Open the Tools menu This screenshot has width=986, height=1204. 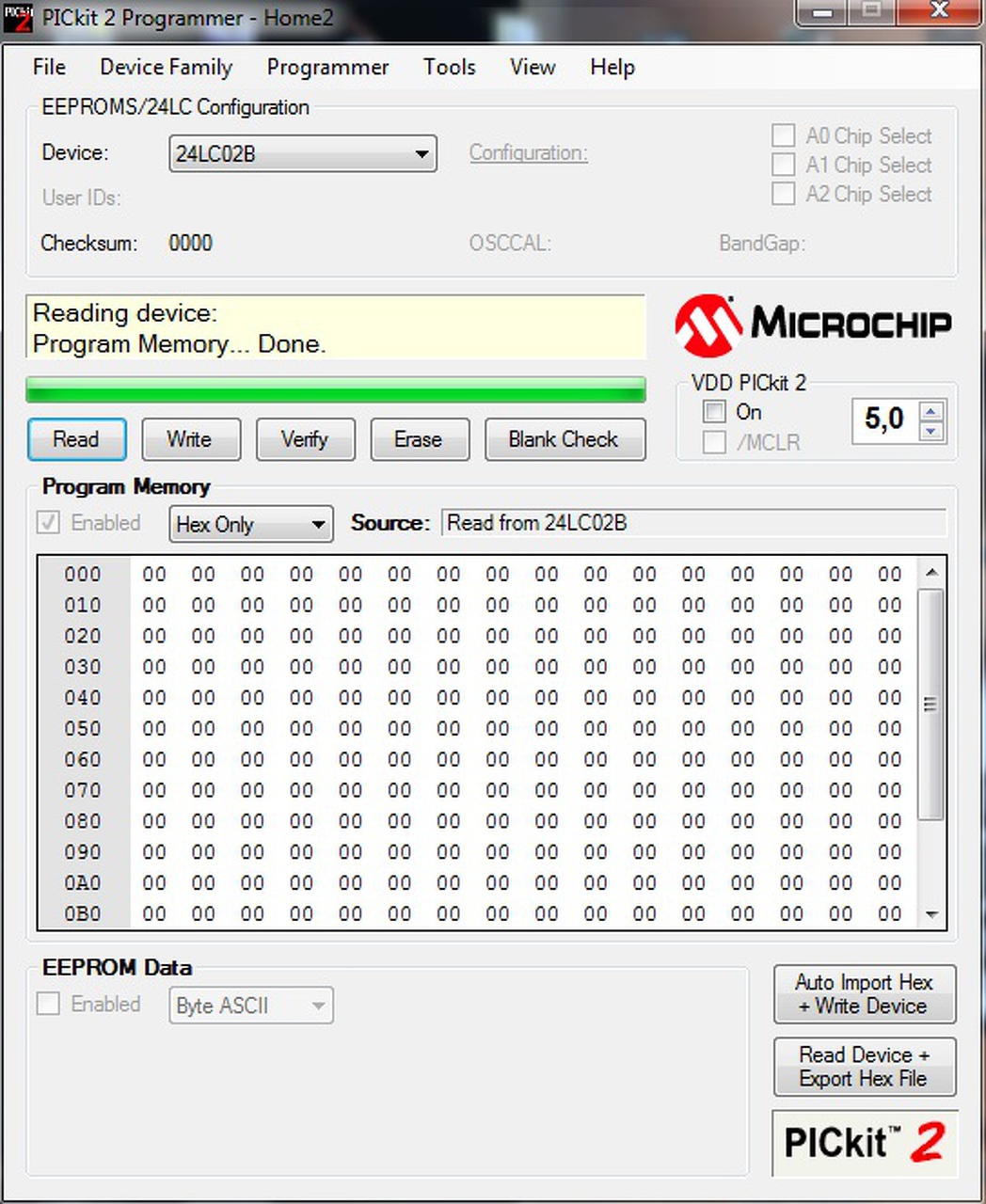coord(449,67)
